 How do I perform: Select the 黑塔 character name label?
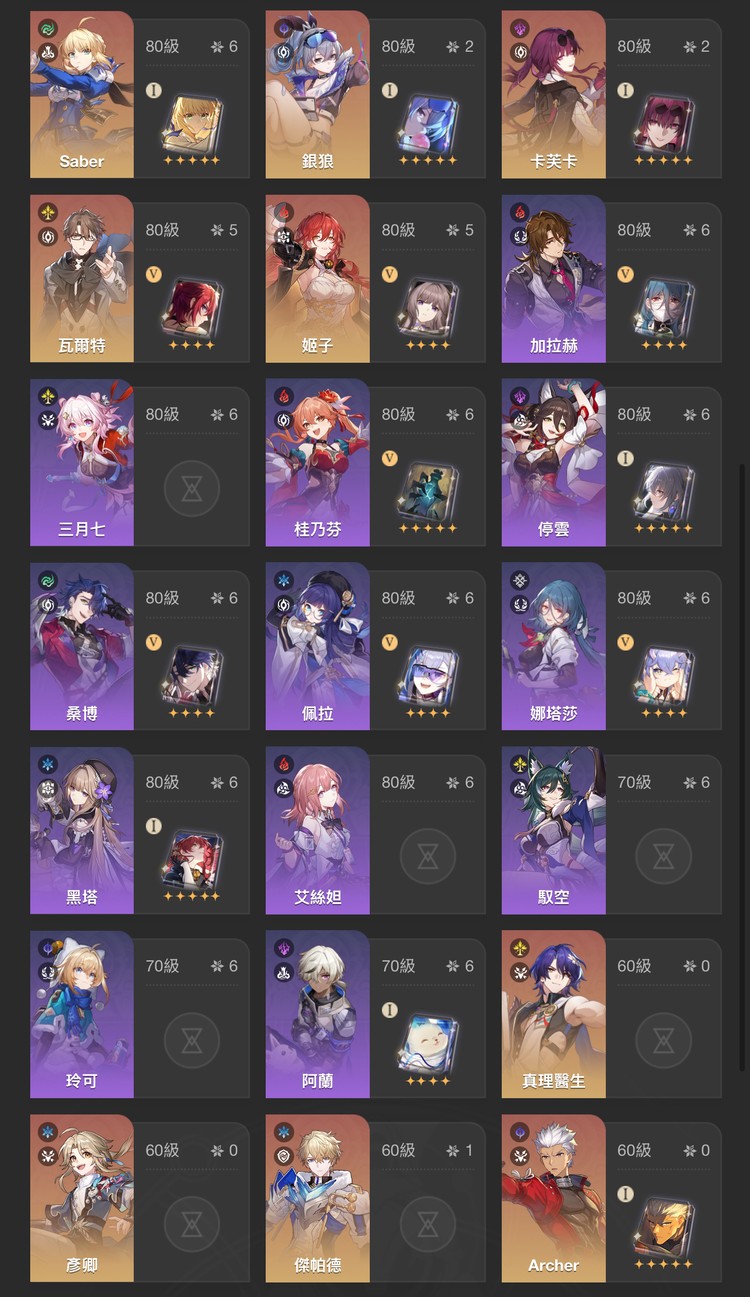click(x=82, y=897)
